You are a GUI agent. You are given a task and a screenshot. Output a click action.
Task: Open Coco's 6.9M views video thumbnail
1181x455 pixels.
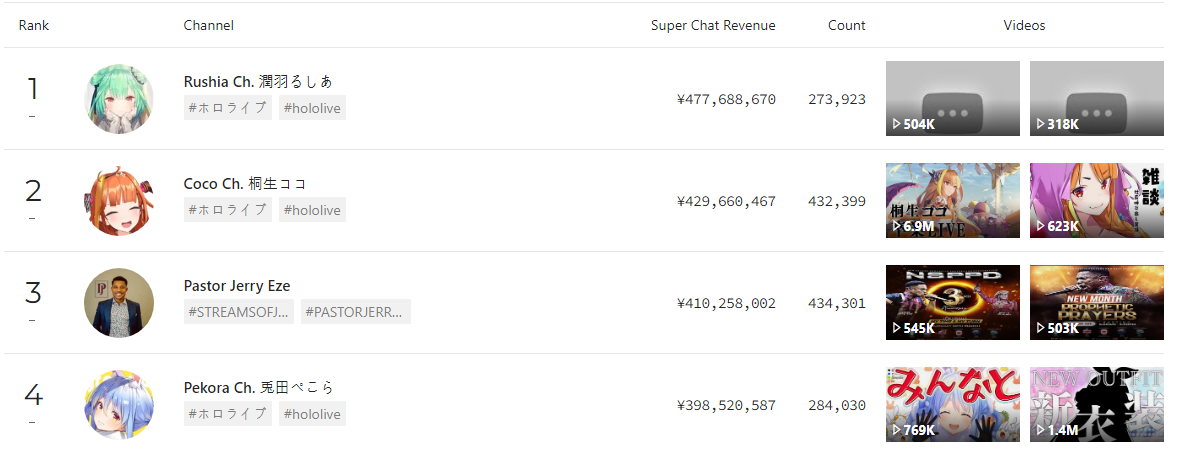pyautogui.click(x=952, y=200)
